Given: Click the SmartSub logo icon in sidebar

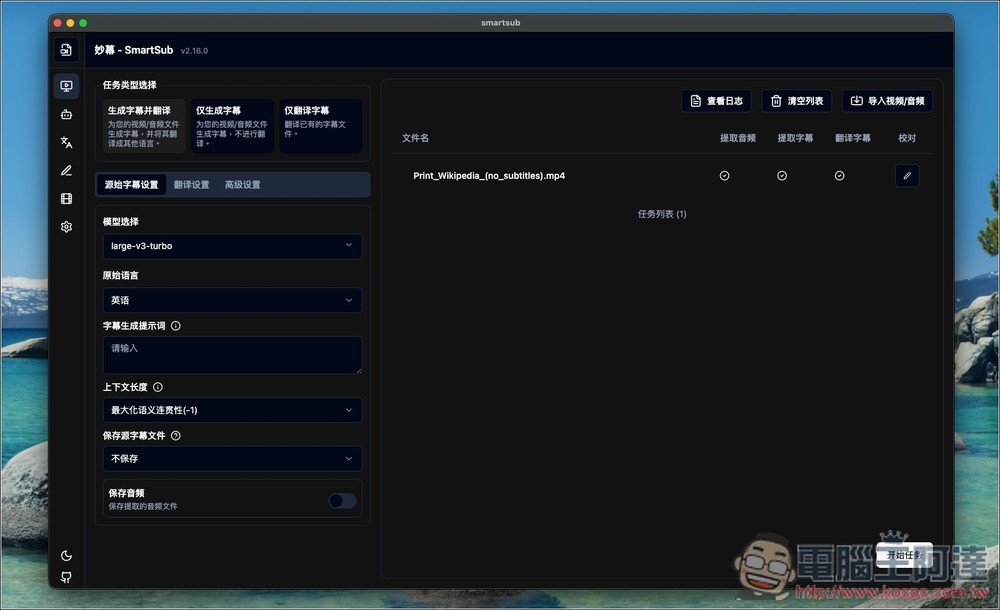Looking at the screenshot, I should 66,50.
